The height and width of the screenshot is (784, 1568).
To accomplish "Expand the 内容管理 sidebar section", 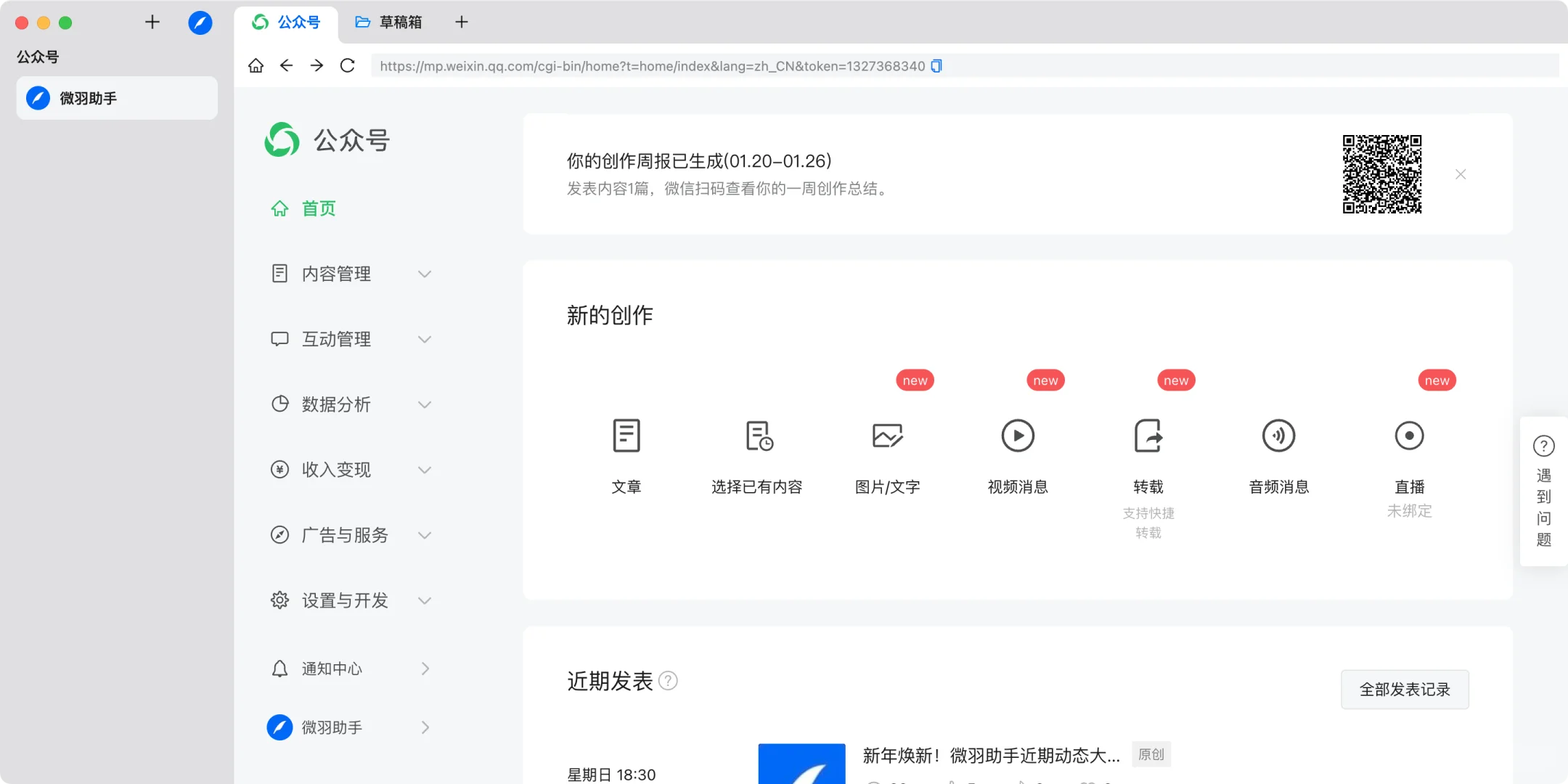I will 336,273.
